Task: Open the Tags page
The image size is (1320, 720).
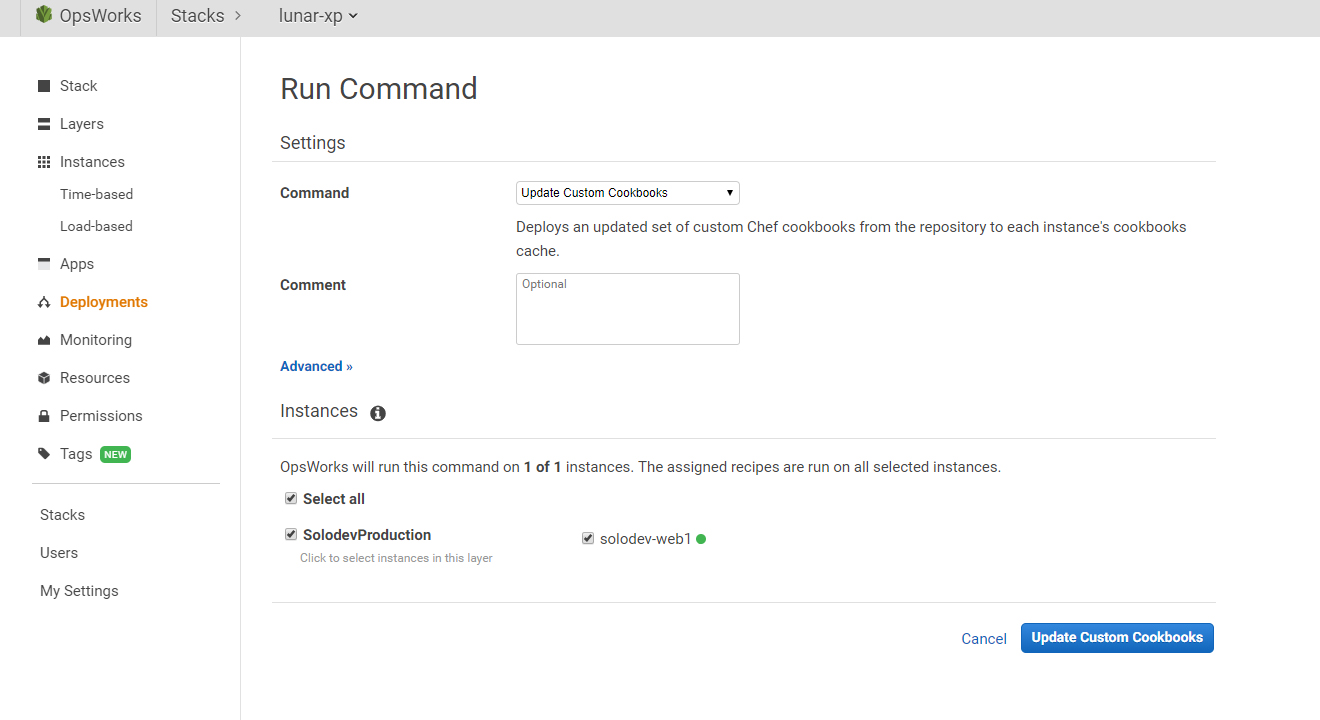Action: click(x=76, y=454)
